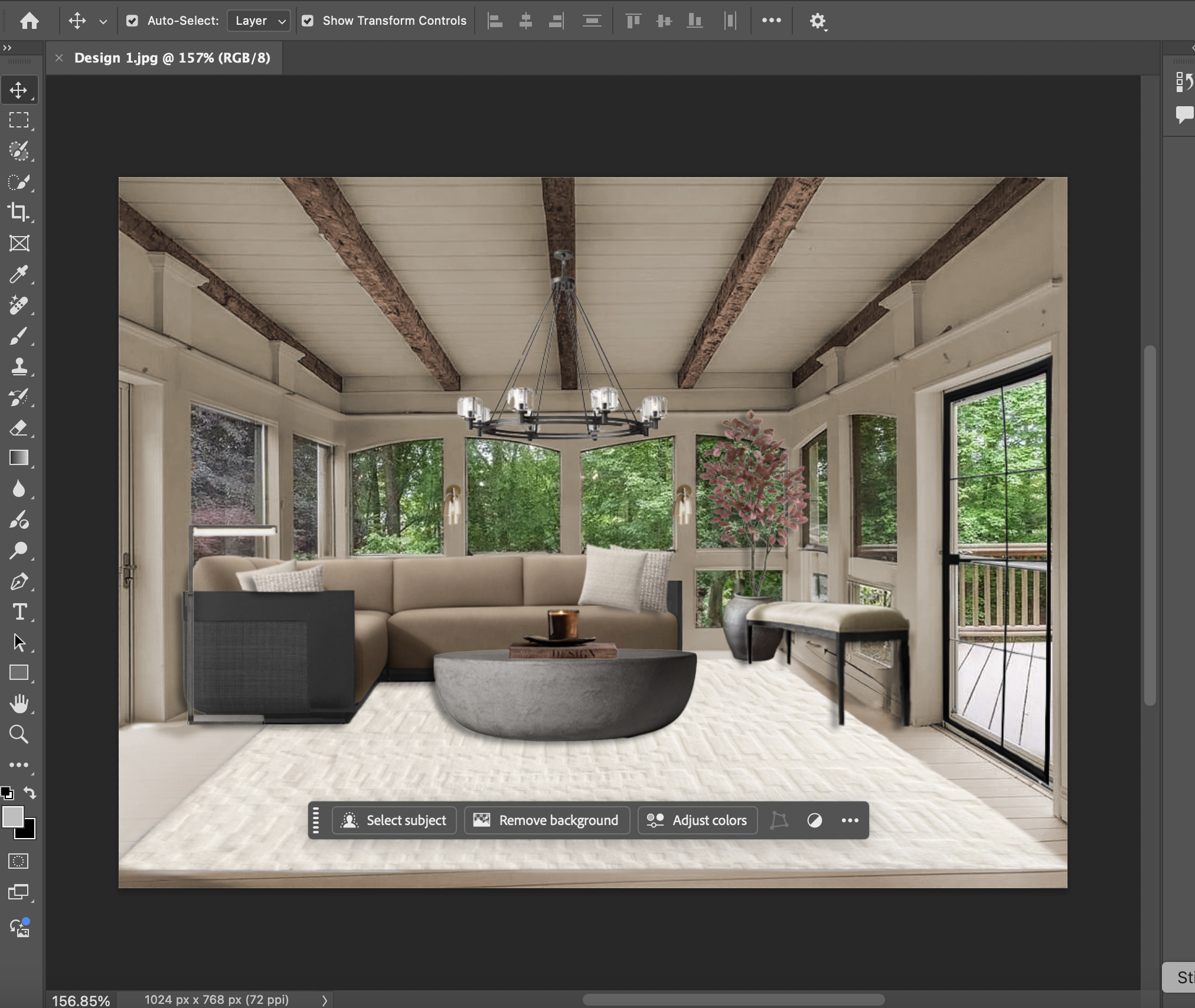Expand the Move tool preset dropdown
The width and height of the screenshot is (1195, 1008).
point(103,22)
